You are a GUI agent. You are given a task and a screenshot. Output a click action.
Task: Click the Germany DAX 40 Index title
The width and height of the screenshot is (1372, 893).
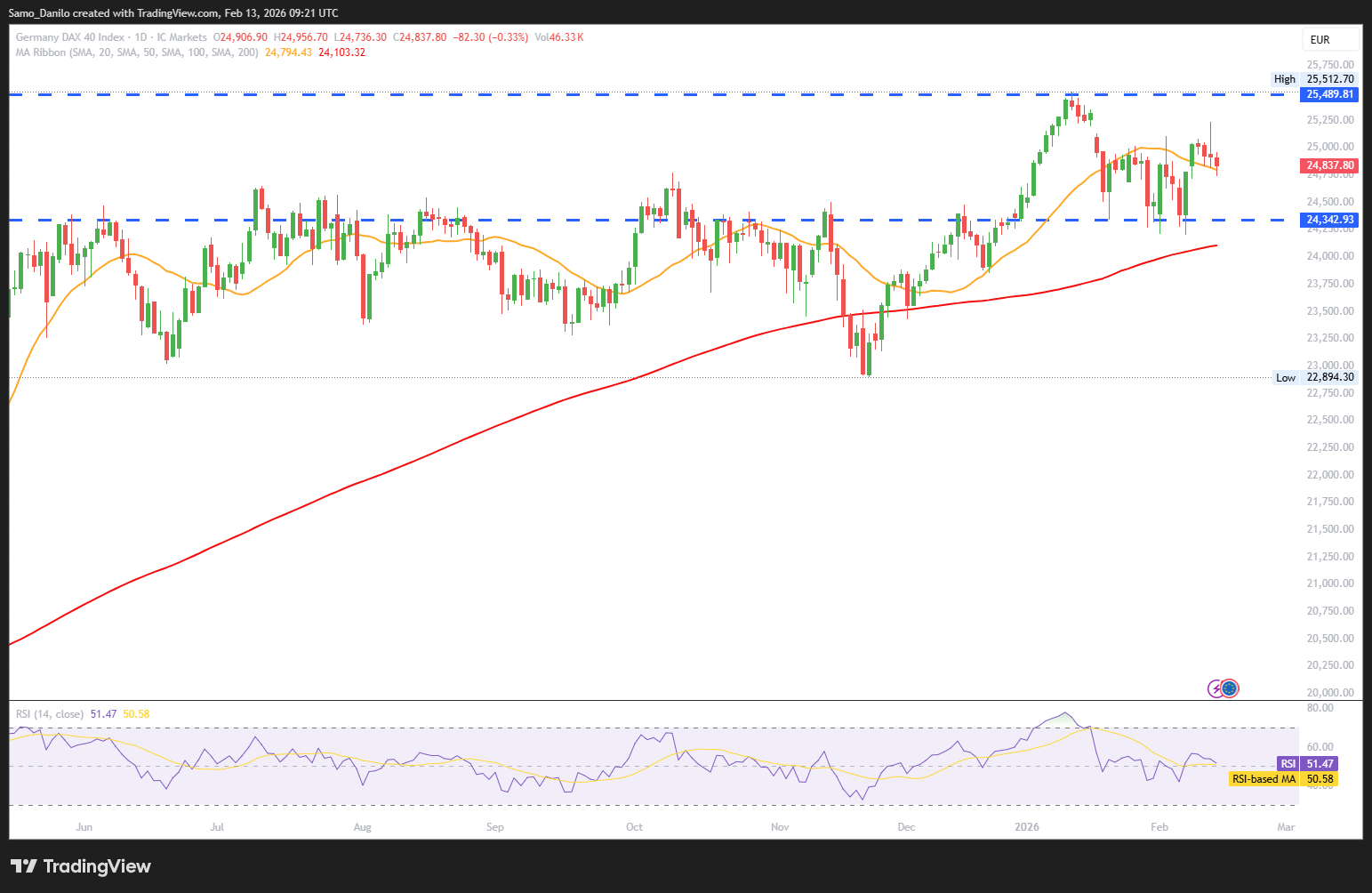tap(70, 37)
